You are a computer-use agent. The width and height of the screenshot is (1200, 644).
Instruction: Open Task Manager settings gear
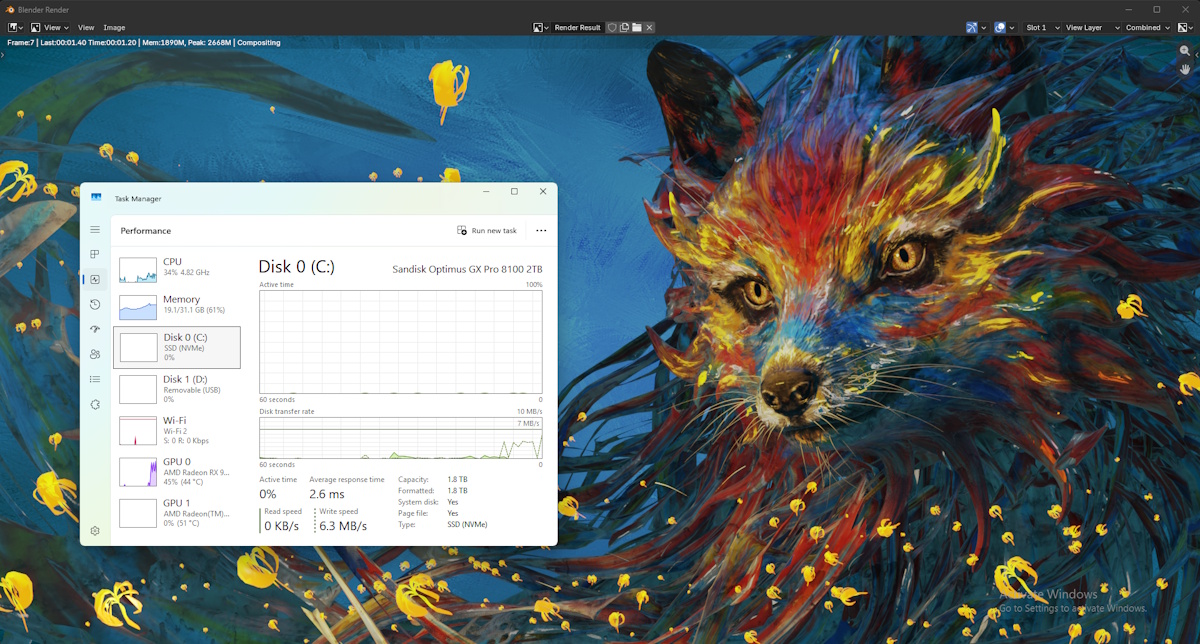[95, 531]
